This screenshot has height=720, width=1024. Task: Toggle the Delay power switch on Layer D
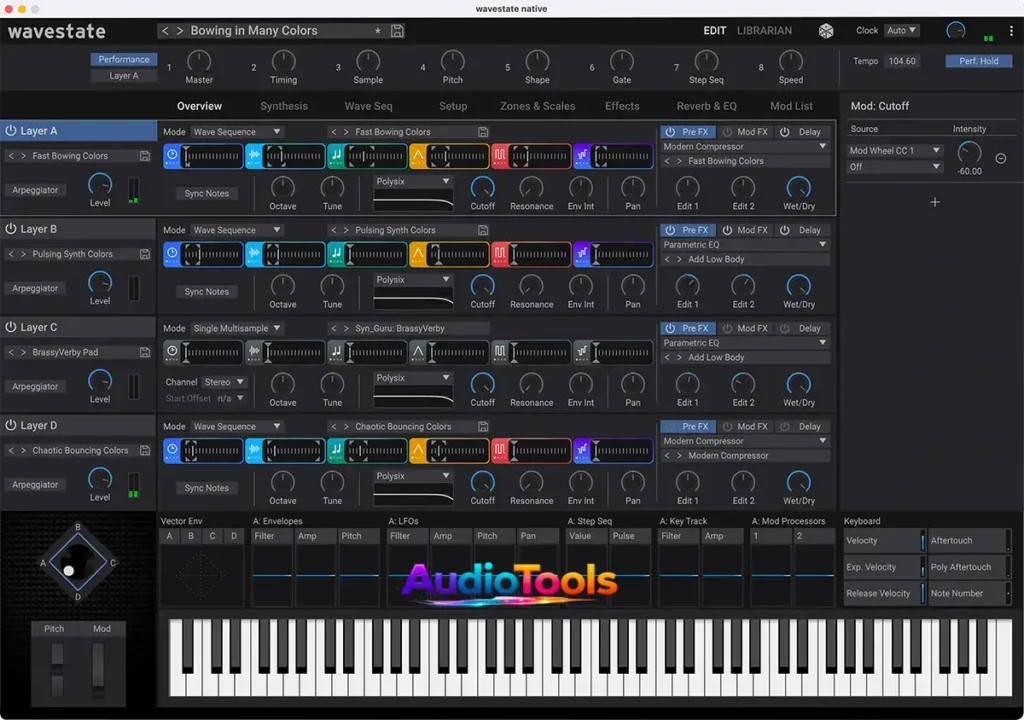[x=785, y=426]
